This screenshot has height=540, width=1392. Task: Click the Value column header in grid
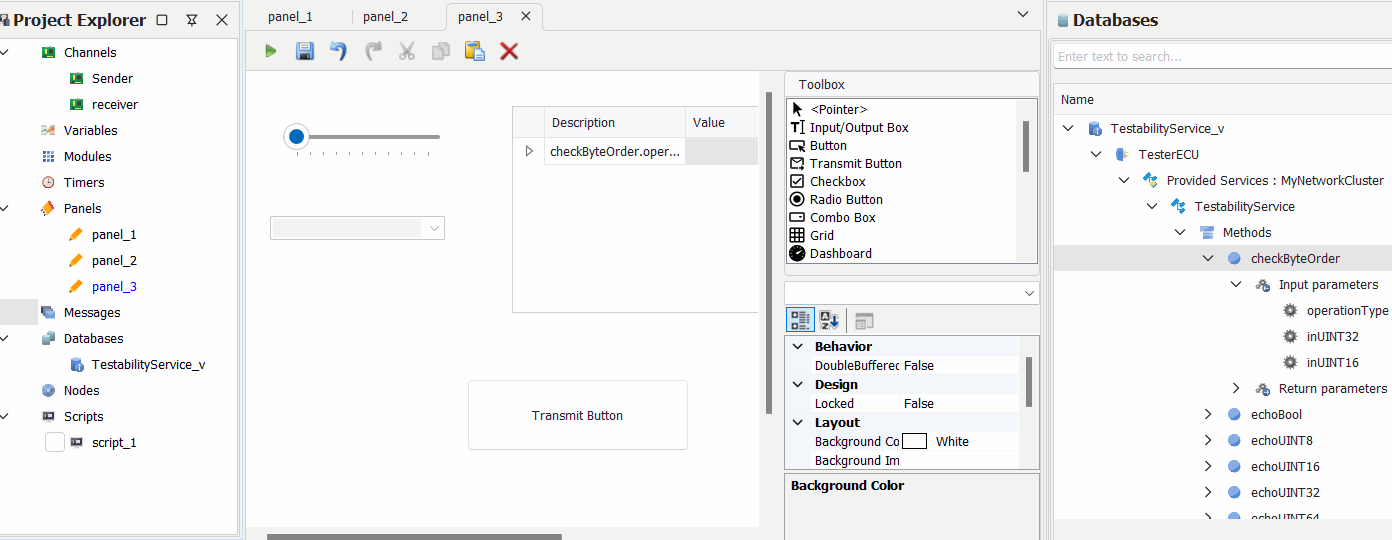click(721, 122)
